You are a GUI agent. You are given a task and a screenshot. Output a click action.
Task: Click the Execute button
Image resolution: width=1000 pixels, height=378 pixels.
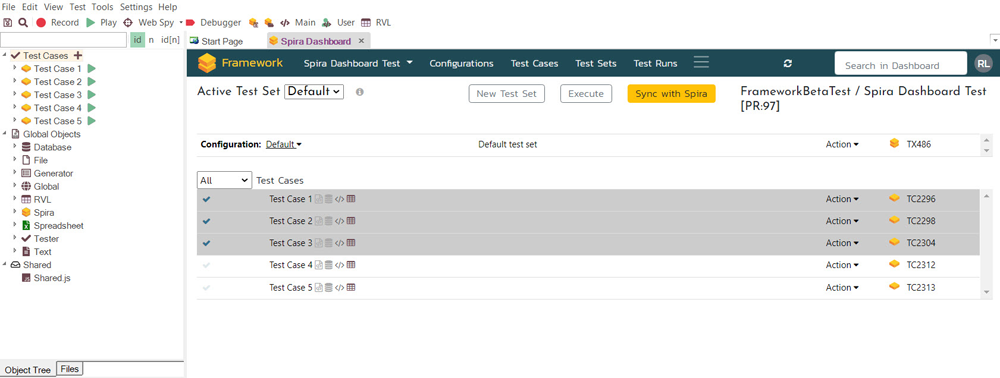[586, 94]
